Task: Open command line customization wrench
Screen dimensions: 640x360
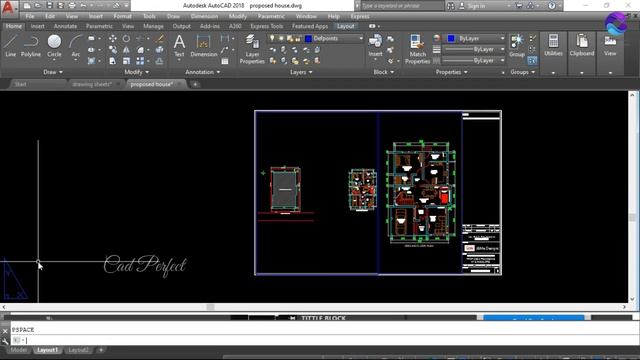Action: (x=5, y=341)
